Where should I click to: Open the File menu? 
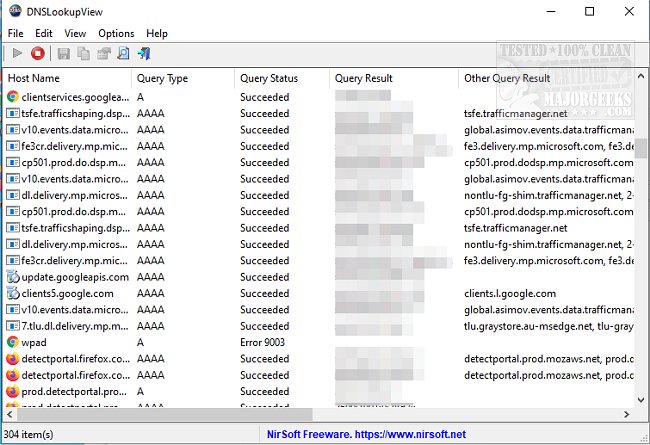coord(15,33)
